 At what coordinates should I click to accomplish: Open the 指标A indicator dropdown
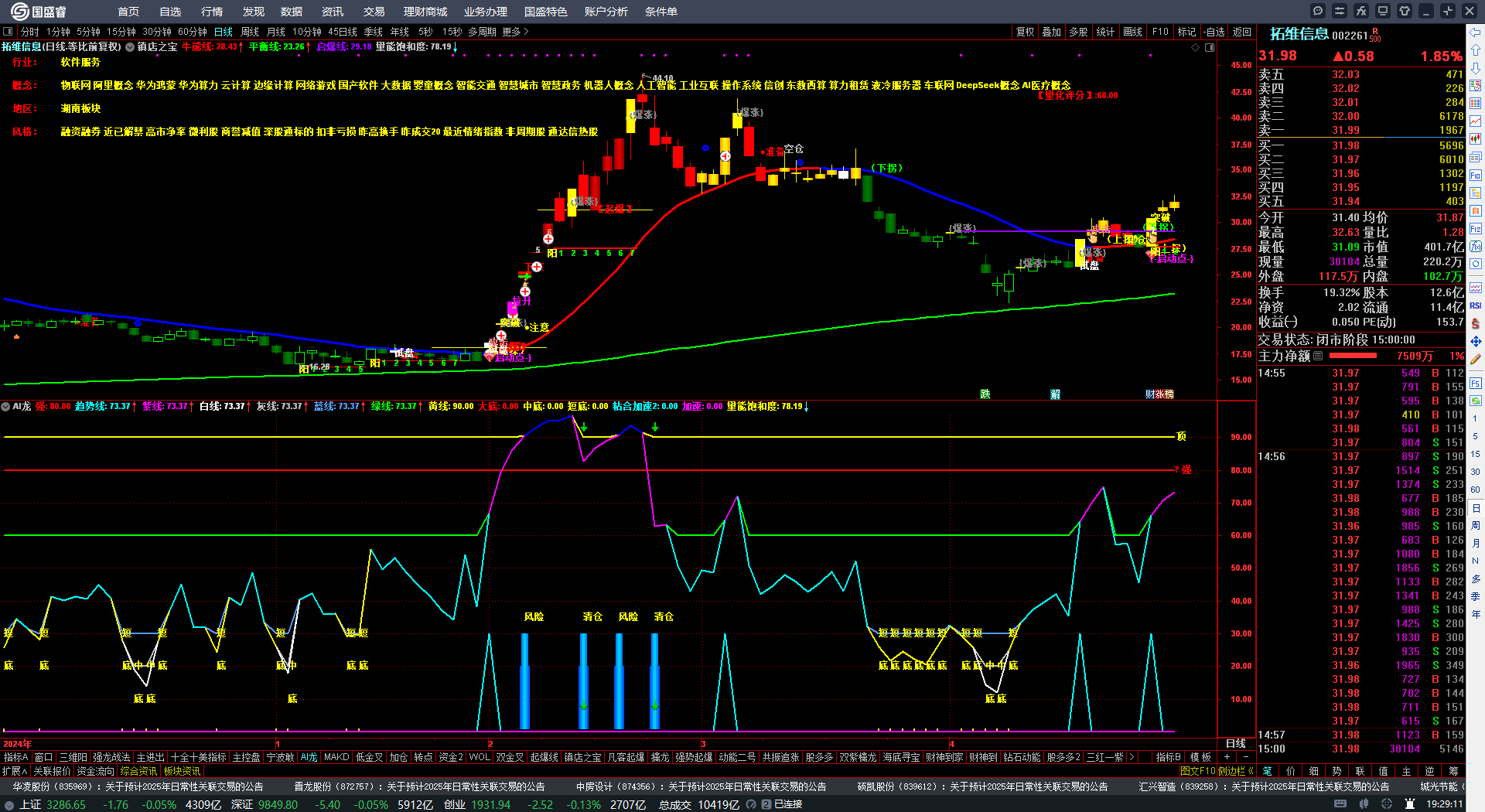[16, 757]
